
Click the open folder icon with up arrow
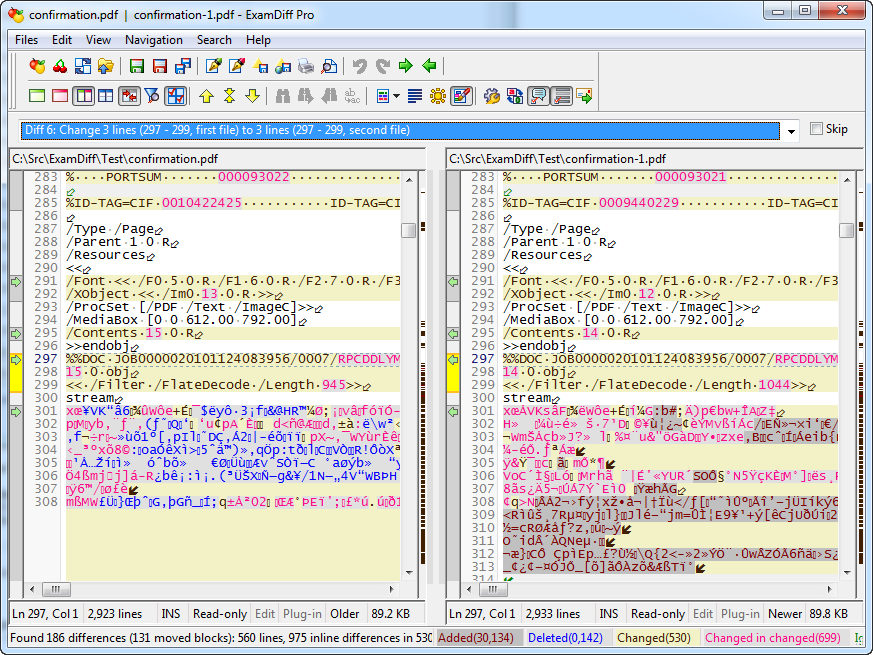106,66
